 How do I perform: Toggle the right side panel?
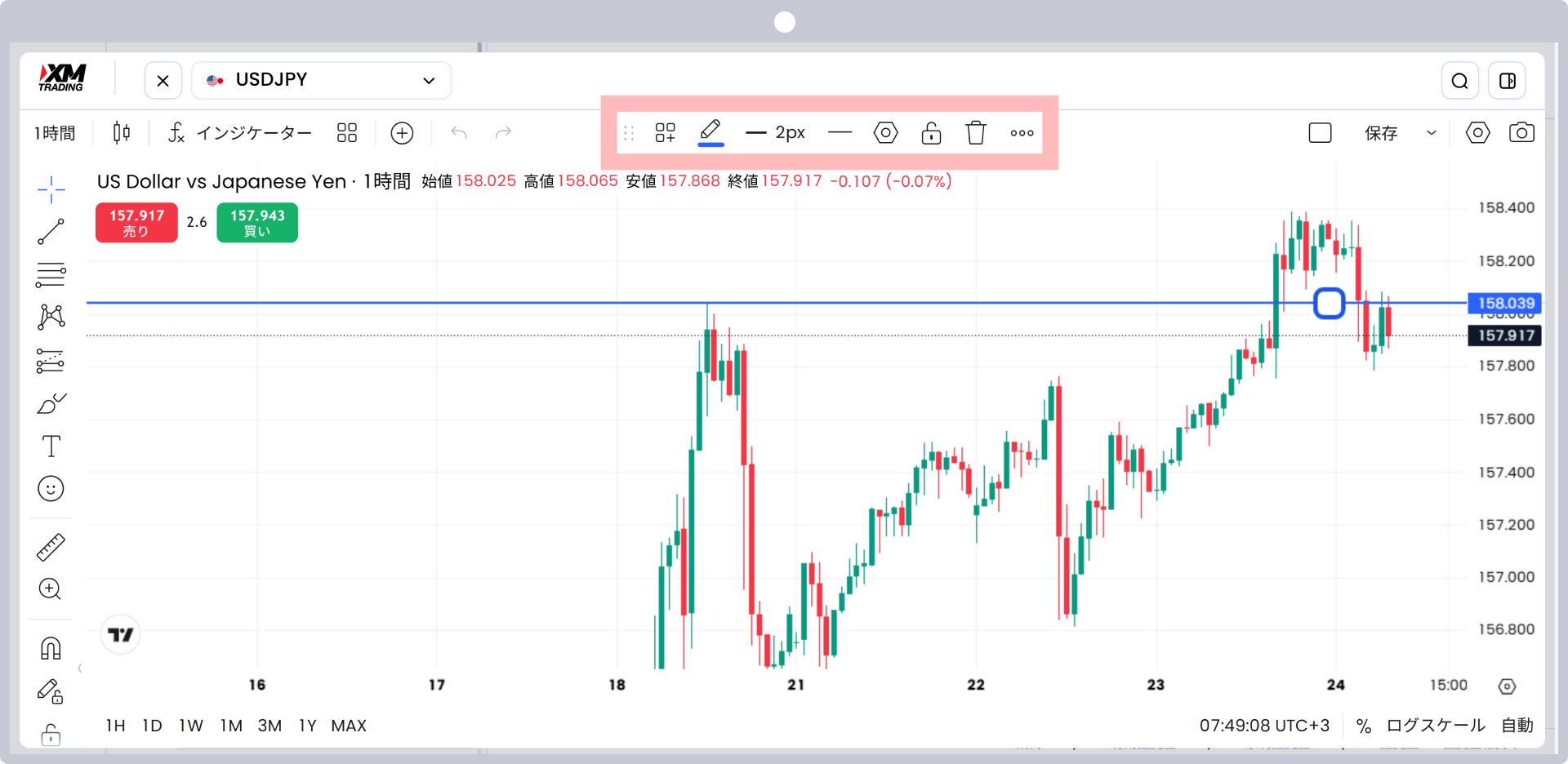pyautogui.click(x=1508, y=80)
